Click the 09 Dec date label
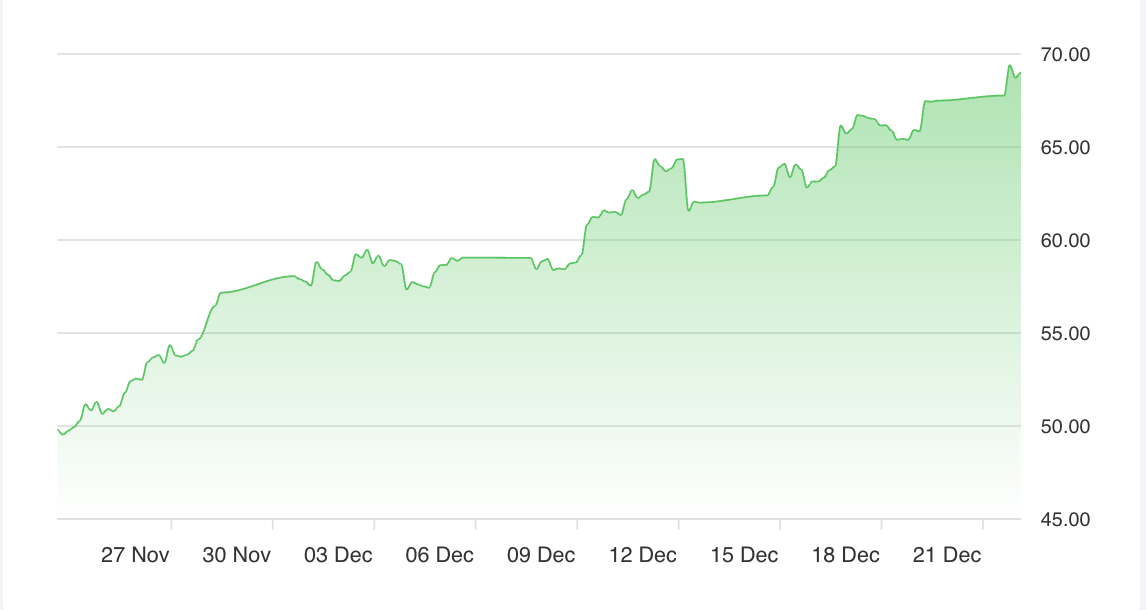1146x610 pixels. click(x=541, y=555)
